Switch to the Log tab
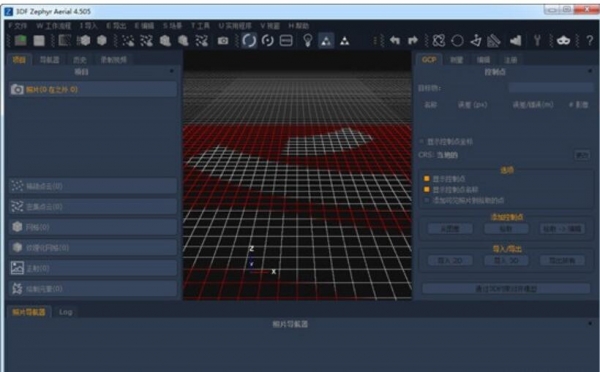600x372 pixels. pos(65,312)
